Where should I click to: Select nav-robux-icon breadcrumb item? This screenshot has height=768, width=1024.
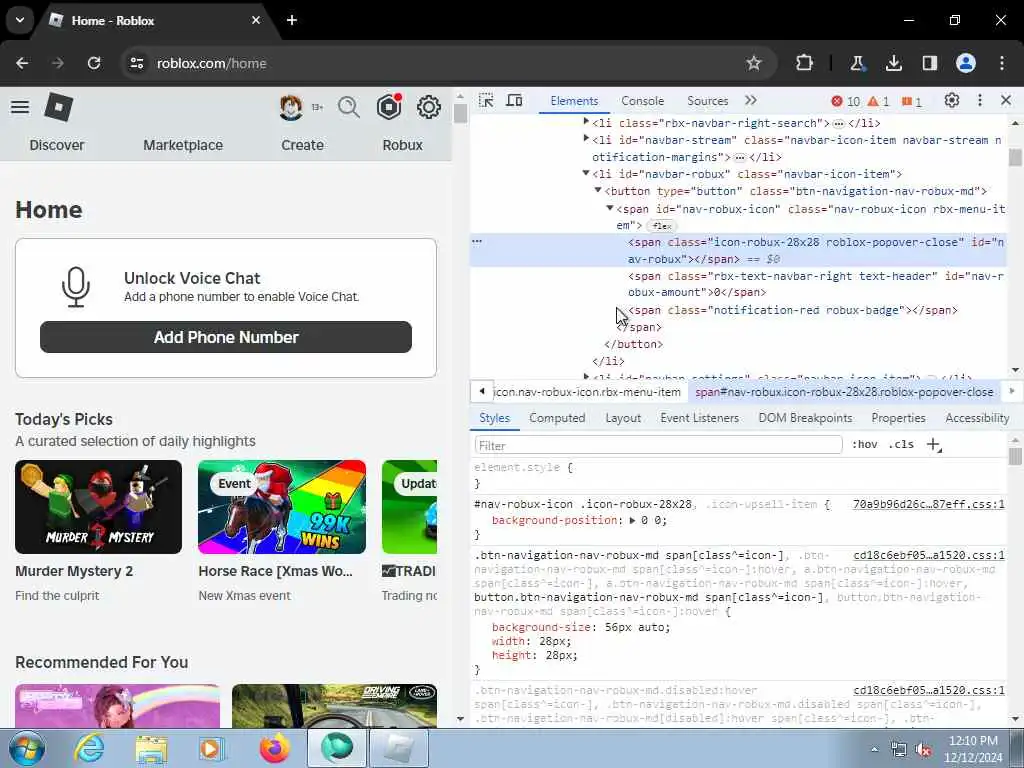pos(587,392)
